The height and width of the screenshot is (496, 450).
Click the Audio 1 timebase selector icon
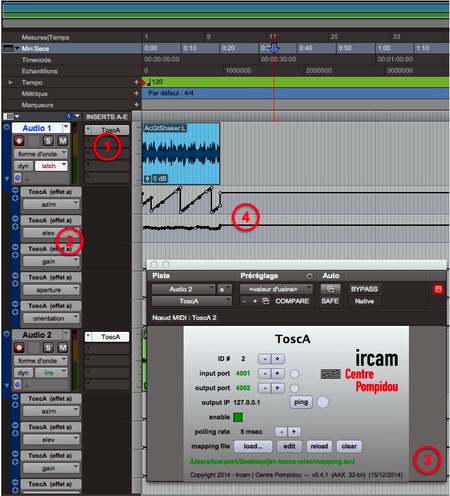pyautogui.click(x=17, y=178)
